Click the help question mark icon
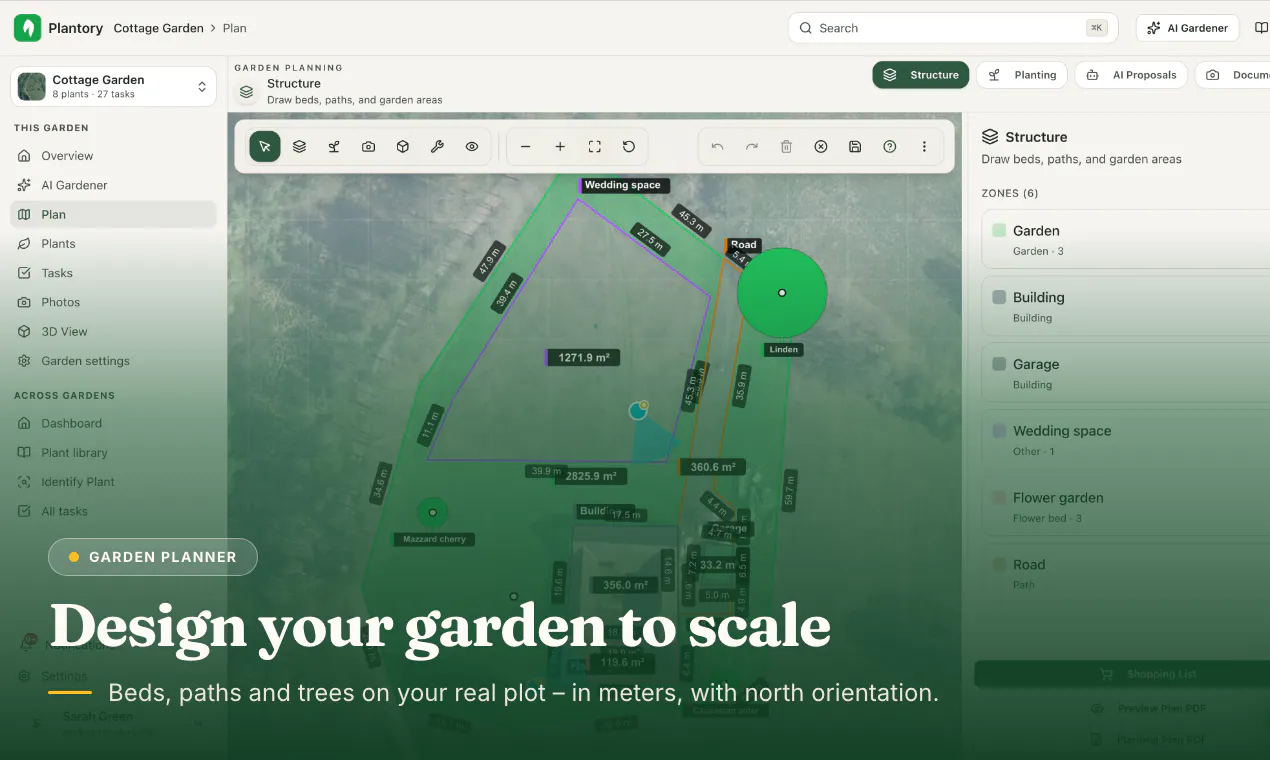The image size is (1270, 760). pyautogui.click(x=890, y=146)
